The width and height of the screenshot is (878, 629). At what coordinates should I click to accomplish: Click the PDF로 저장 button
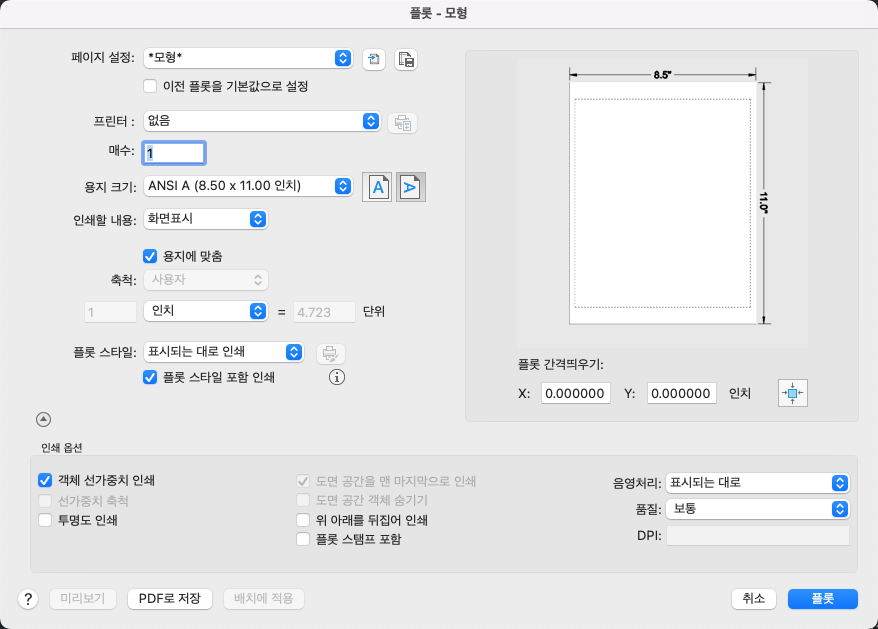[x=170, y=599]
